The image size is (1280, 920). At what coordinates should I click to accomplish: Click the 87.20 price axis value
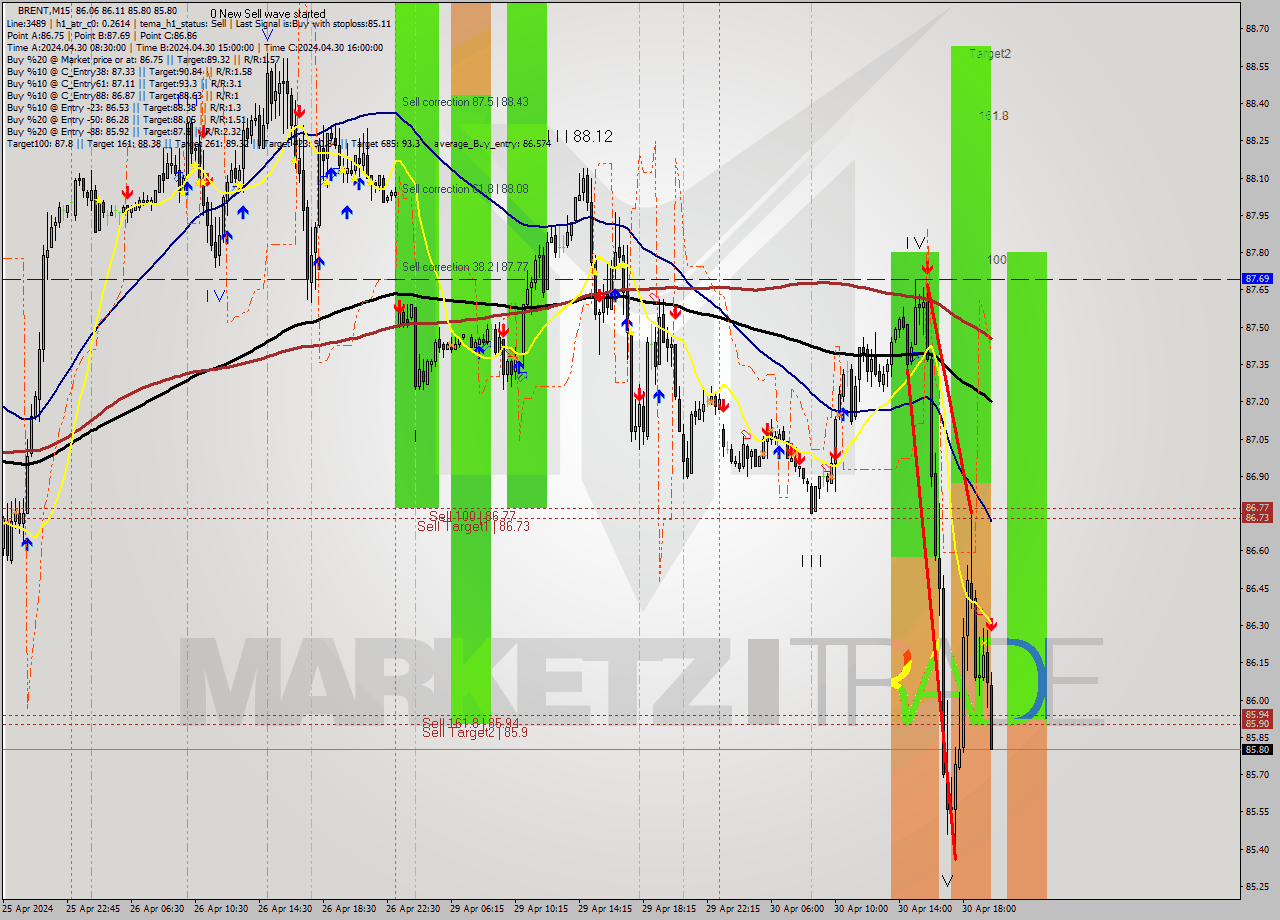pyautogui.click(x=1257, y=401)
